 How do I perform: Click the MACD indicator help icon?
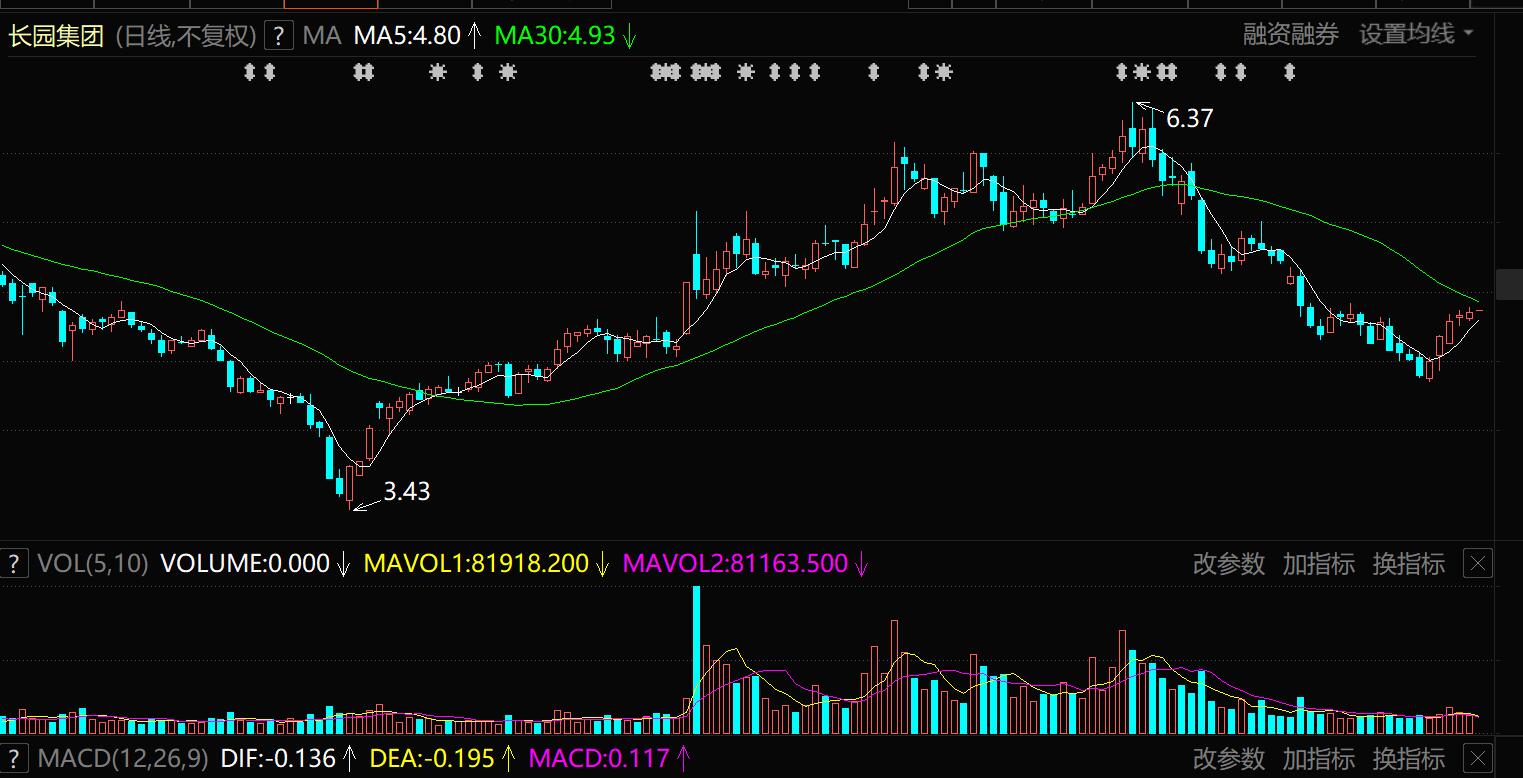coord(14,759)
